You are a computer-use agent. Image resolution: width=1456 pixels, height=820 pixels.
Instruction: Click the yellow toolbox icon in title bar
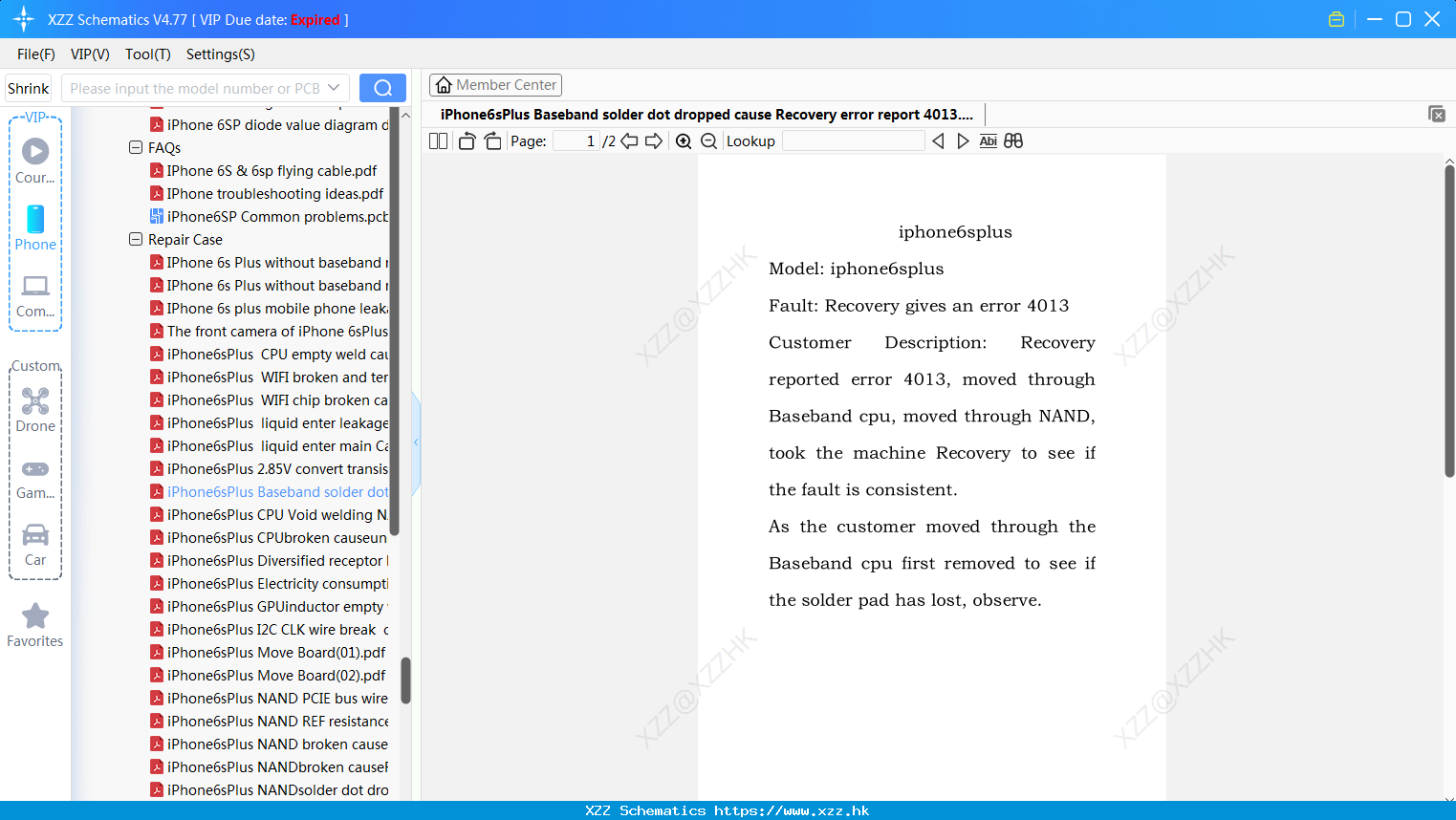(1336, 19)
